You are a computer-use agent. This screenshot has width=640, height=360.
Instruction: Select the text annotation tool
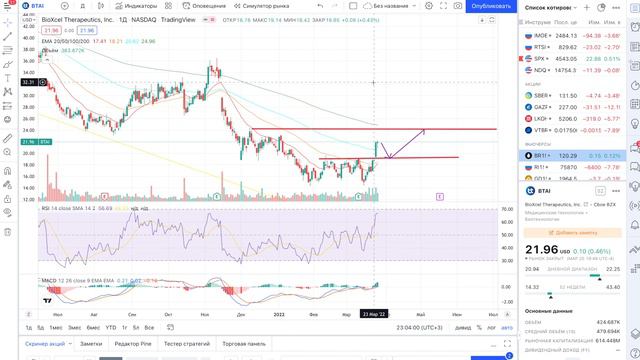click(7, 78)
